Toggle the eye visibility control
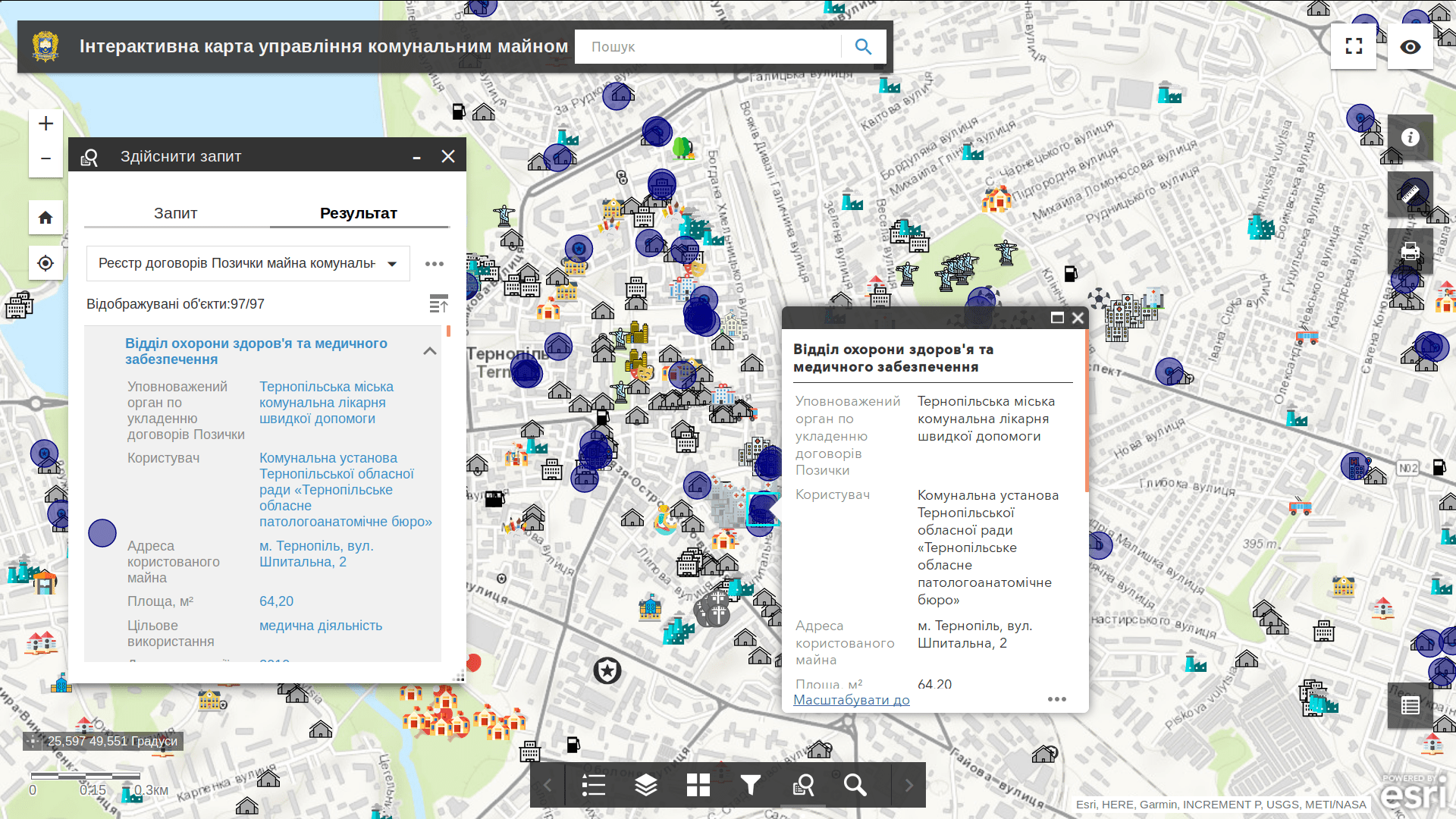The width and height of the screenshot is (1456, 819). (x=1409, y=46)
